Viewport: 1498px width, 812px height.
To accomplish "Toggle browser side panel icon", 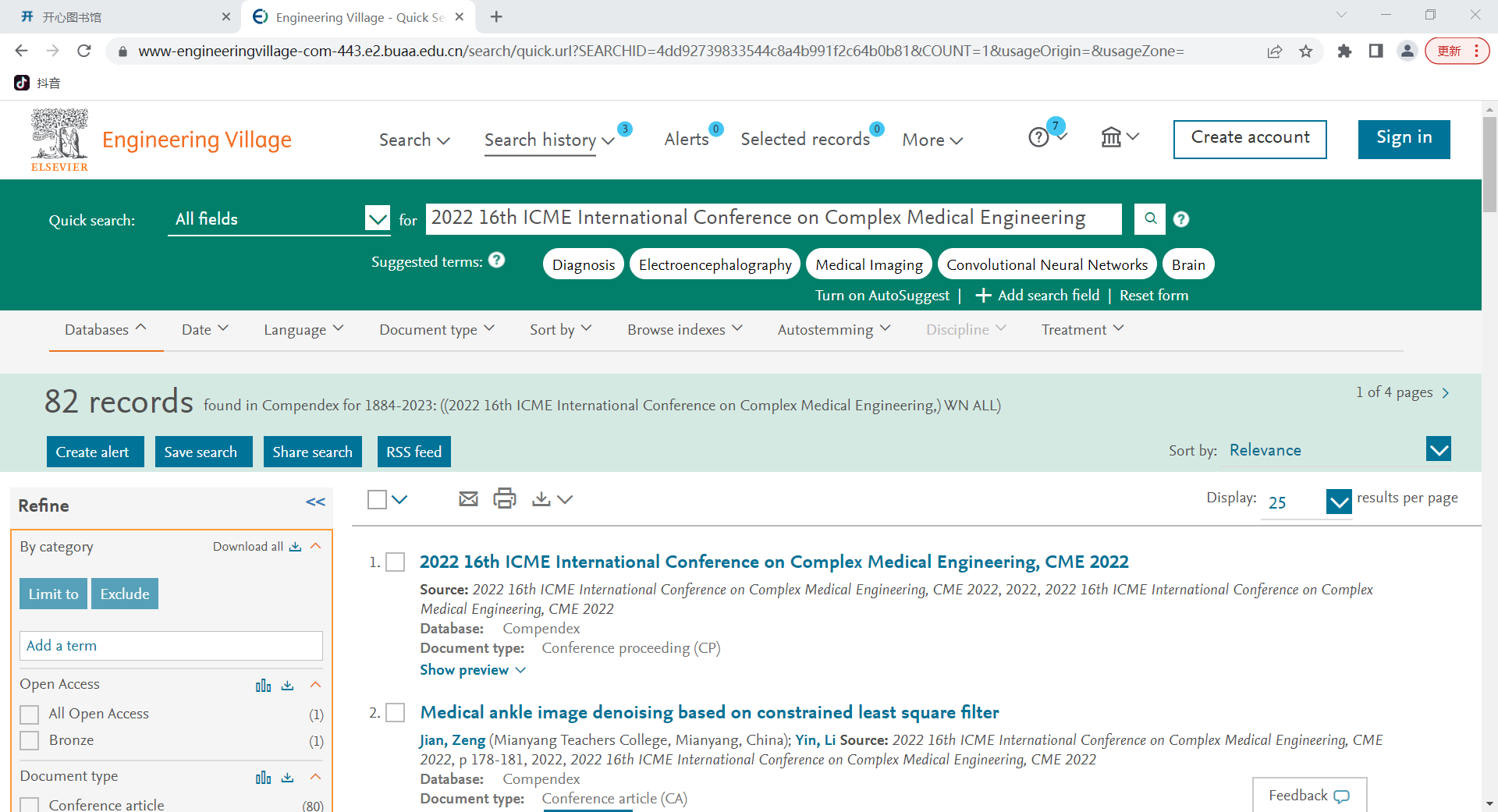I will pos(1376,51).
